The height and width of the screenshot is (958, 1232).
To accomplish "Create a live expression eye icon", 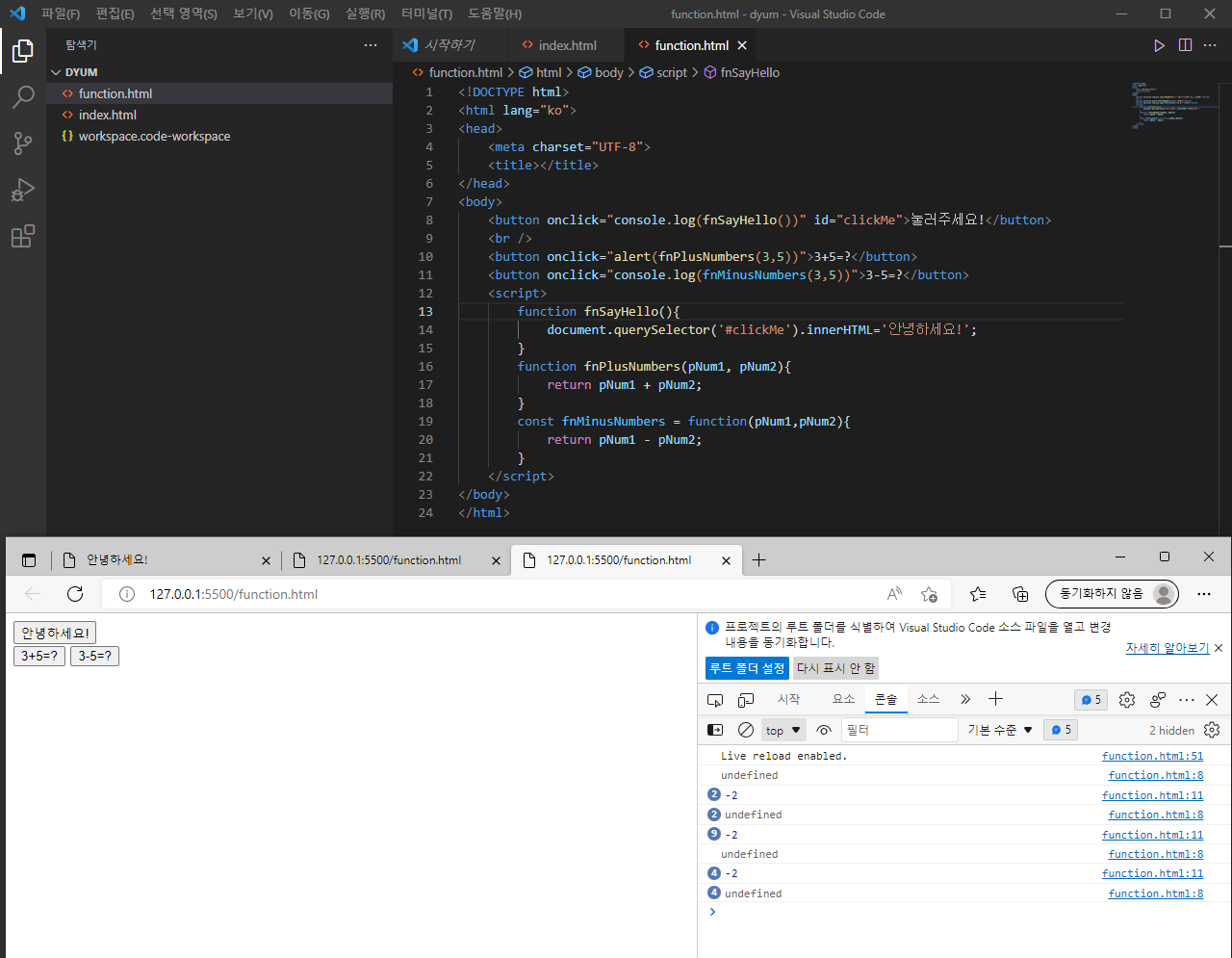I will tap(824, 730).
